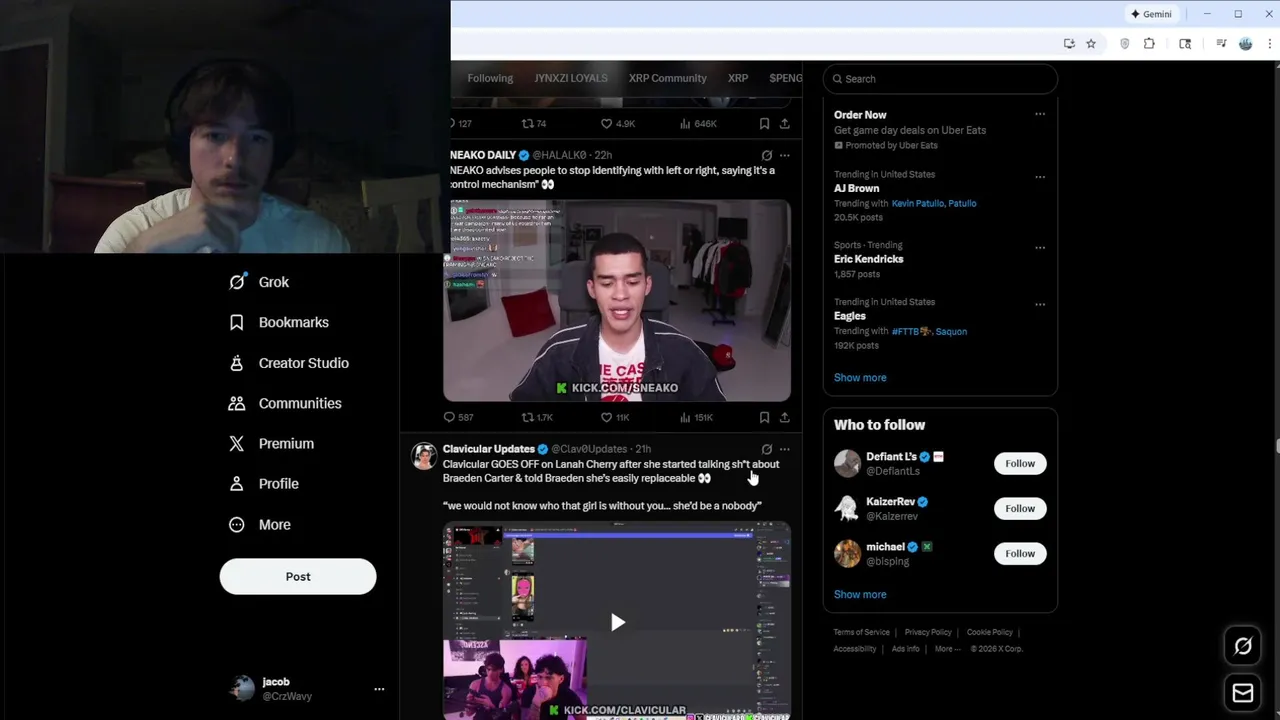Screen dimensions: 1280x720
Task: Open the shield extension icon
Action: coord(1125,43)
